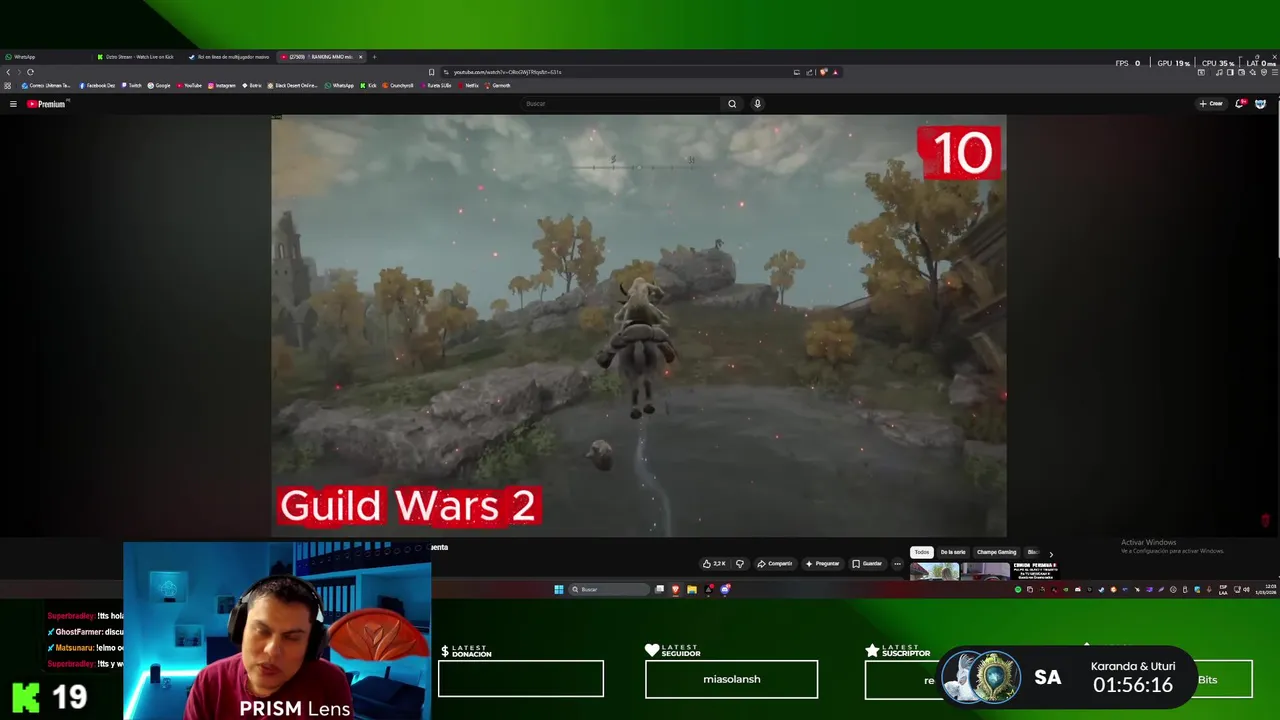Click the volume icon in system tray
1280x720 pixels.
[x=1246, y=589]
